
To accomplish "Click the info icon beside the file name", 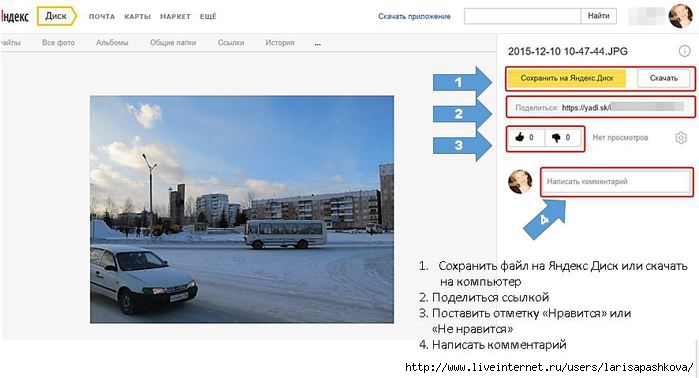I will click(x=684, y=51).
